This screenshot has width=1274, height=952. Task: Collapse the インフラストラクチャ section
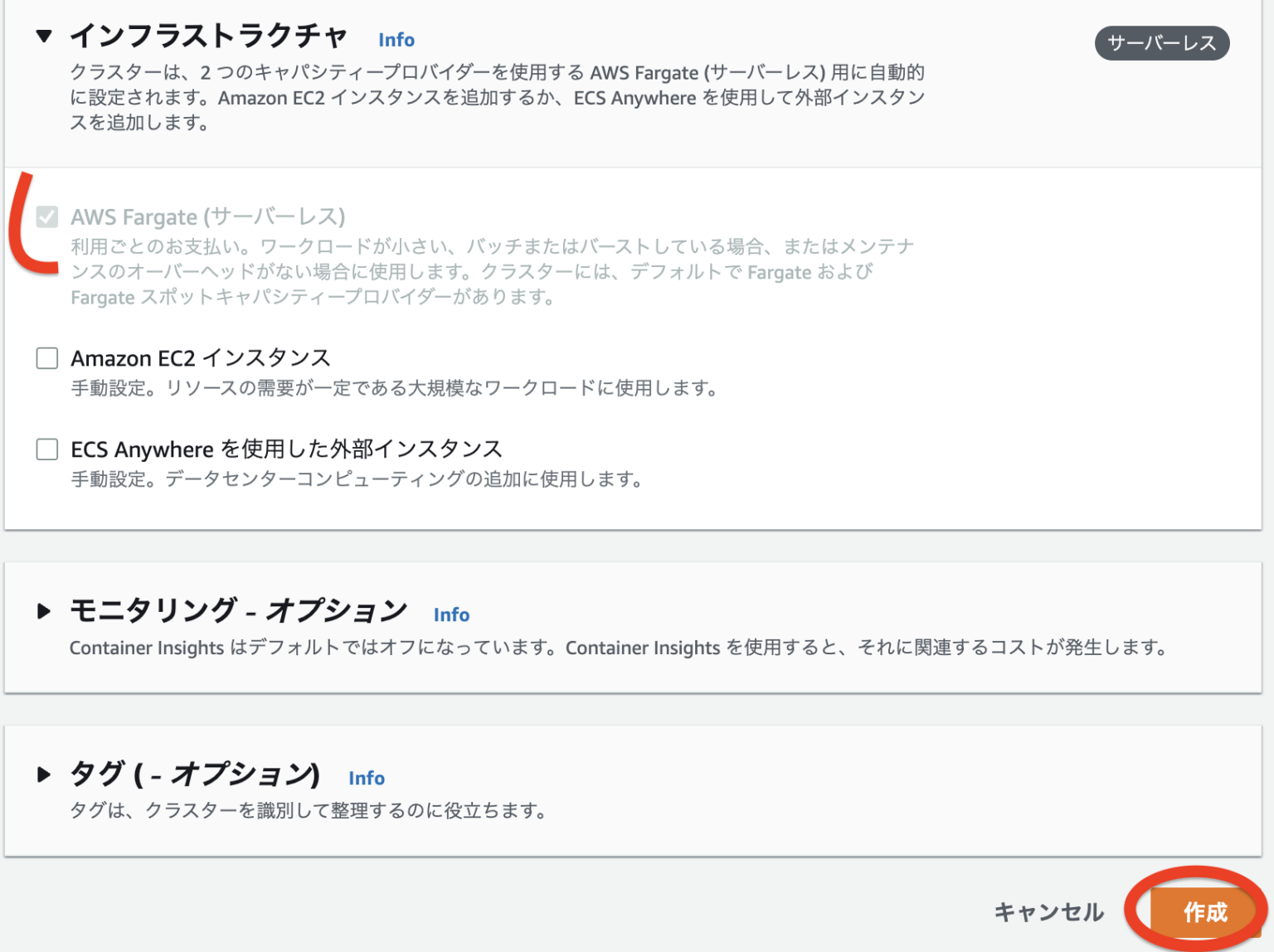pos(46,36)
